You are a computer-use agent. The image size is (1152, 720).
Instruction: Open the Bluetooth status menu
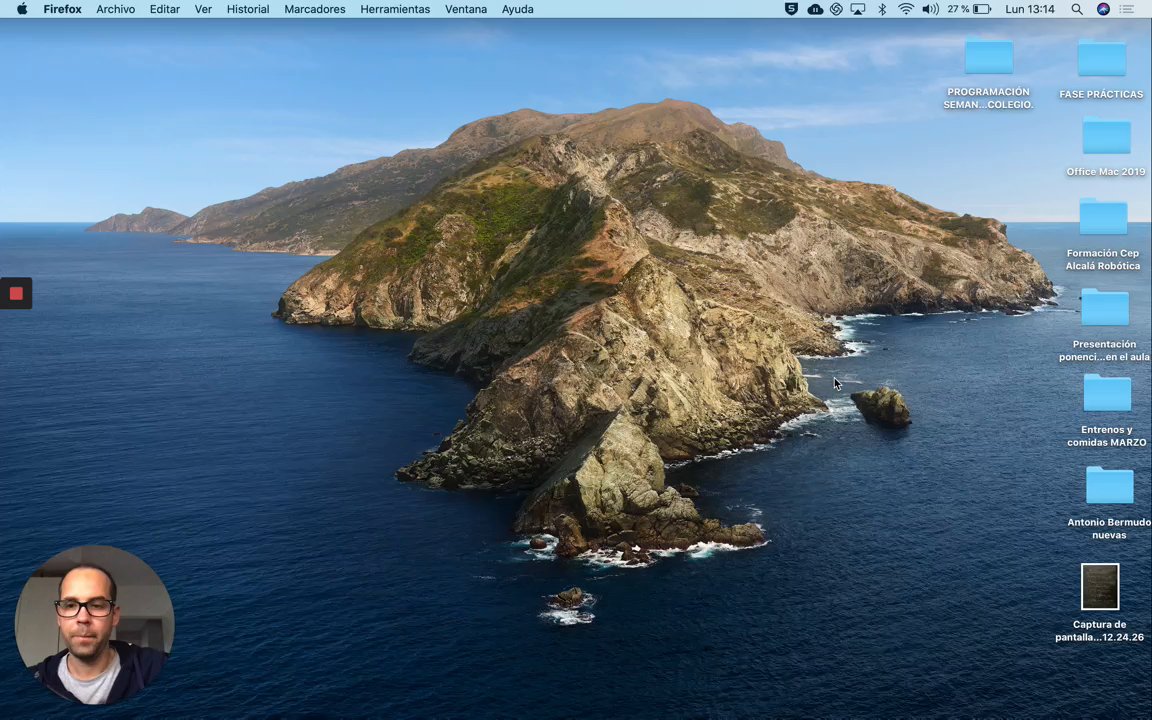[x=882, y=9]
